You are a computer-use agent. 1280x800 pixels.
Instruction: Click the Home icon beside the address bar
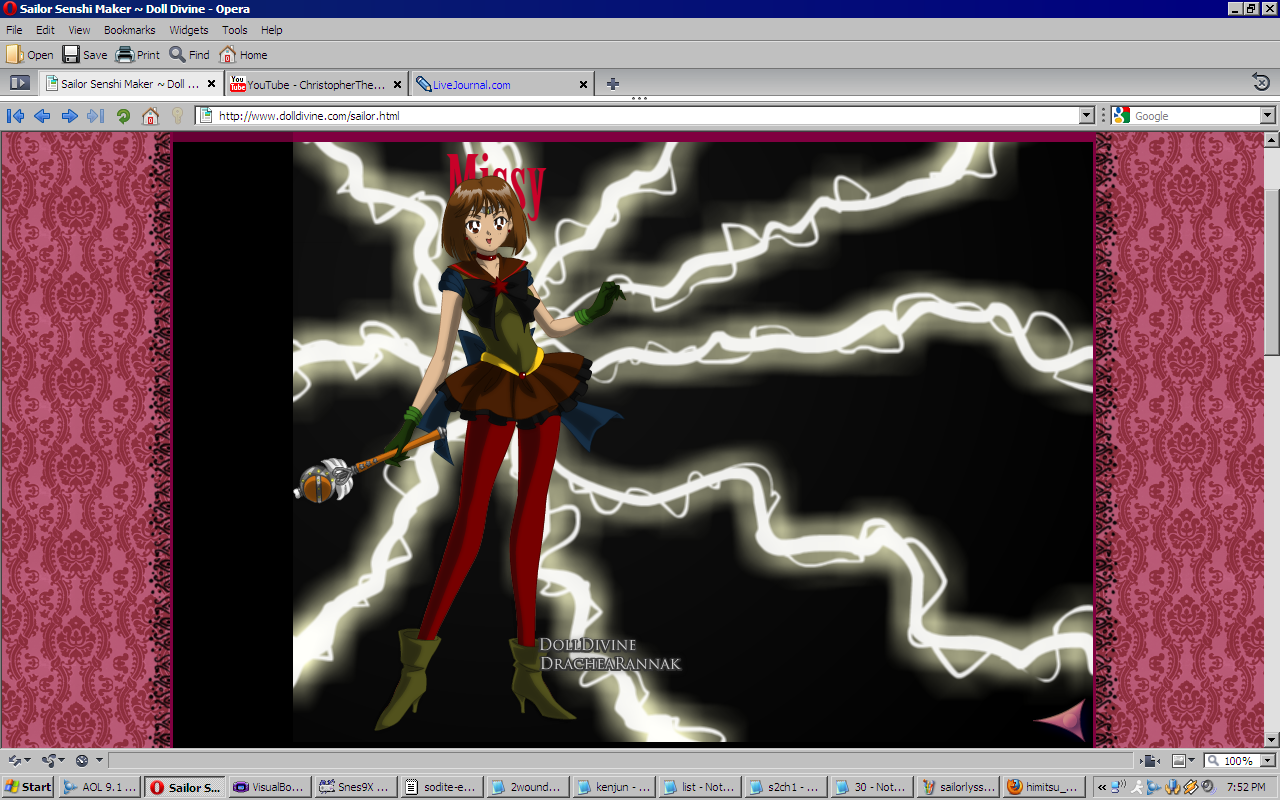pos(150,116)
